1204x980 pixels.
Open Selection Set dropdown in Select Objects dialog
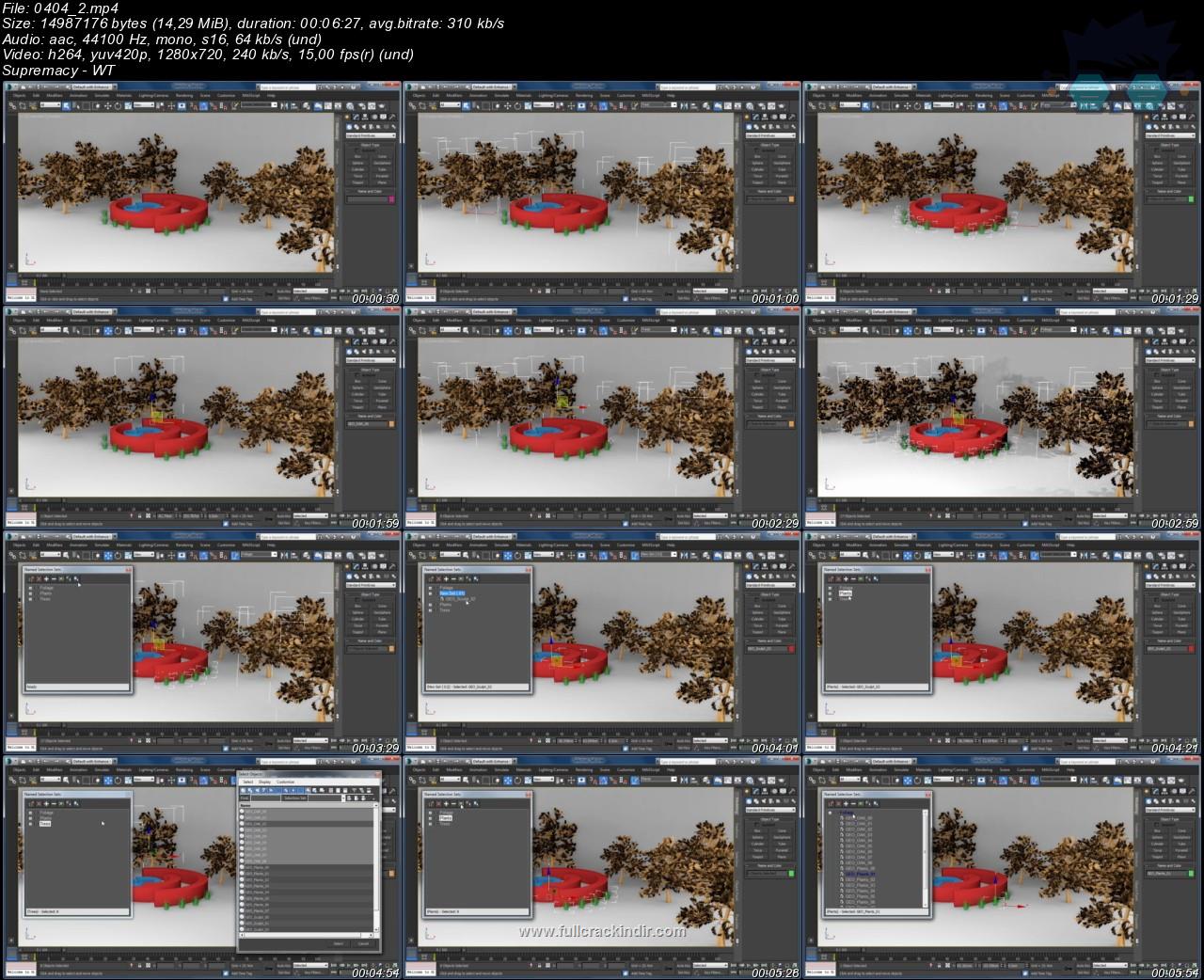click(325, 798)
